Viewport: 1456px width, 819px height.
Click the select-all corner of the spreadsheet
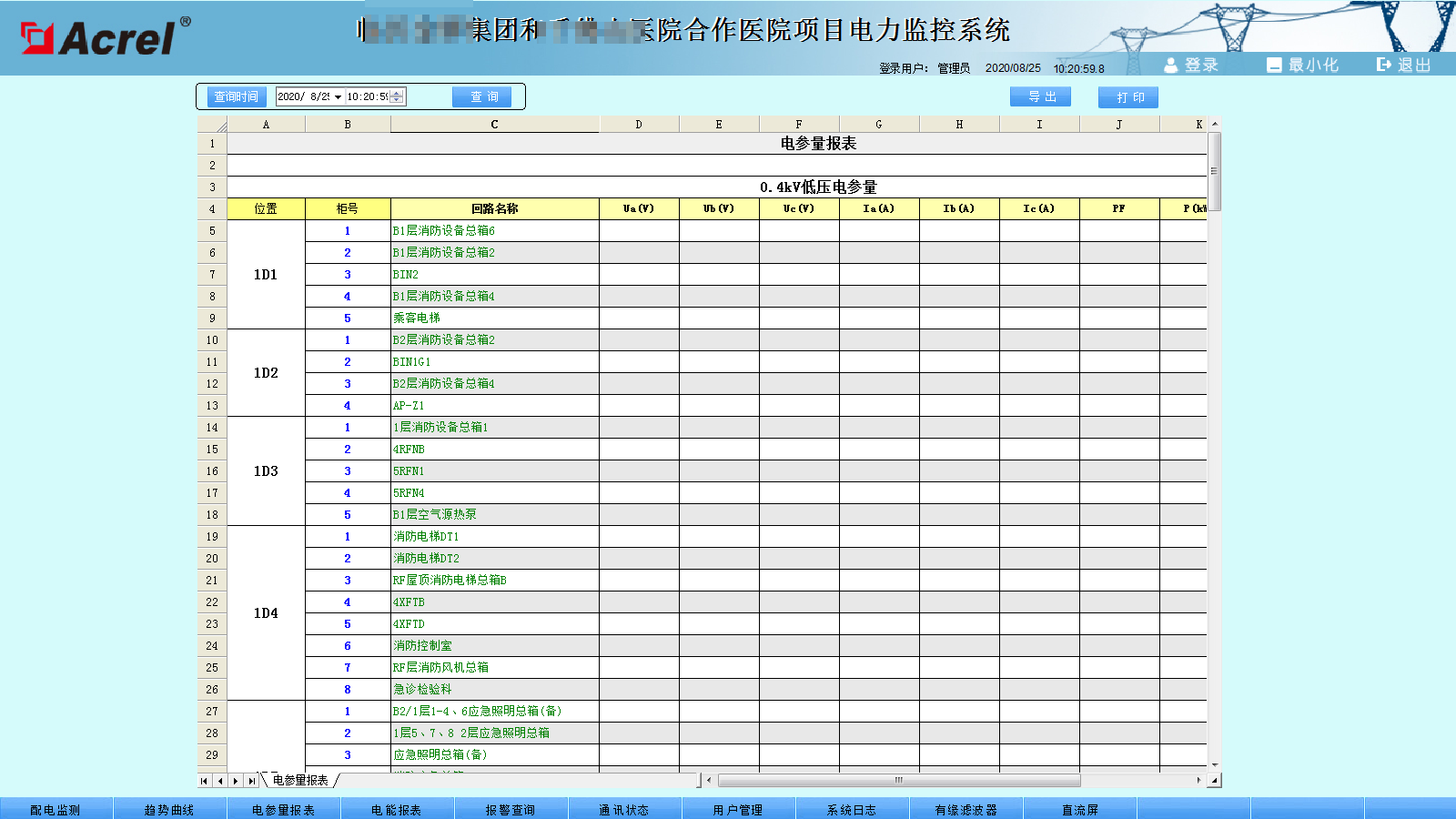212,125
